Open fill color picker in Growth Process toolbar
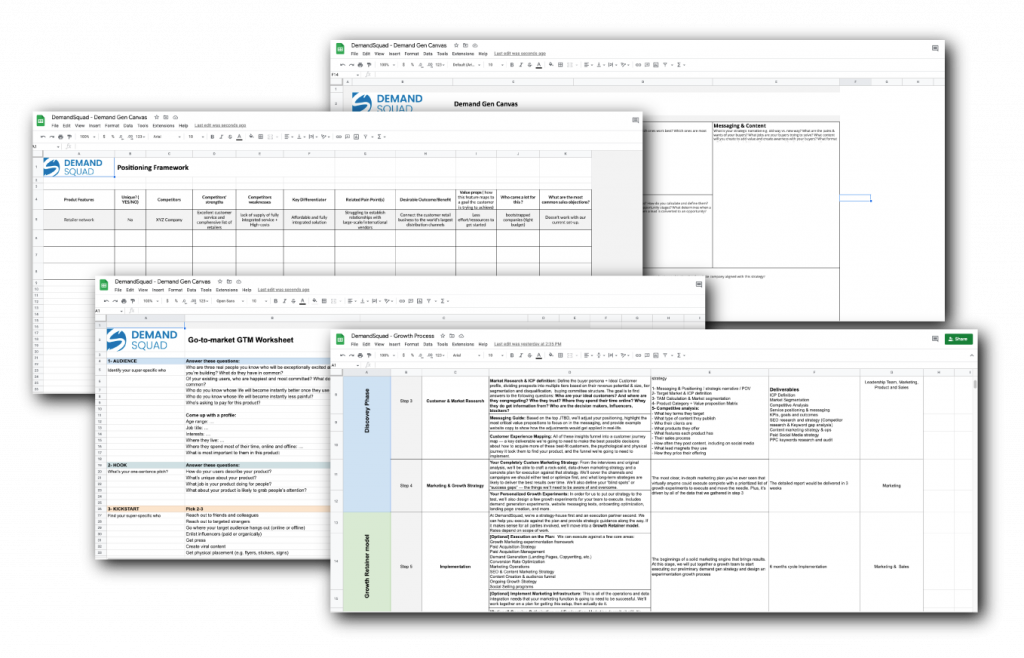Image resolution: width=1024 pixels, height=658 pixels. pos(551,355)
